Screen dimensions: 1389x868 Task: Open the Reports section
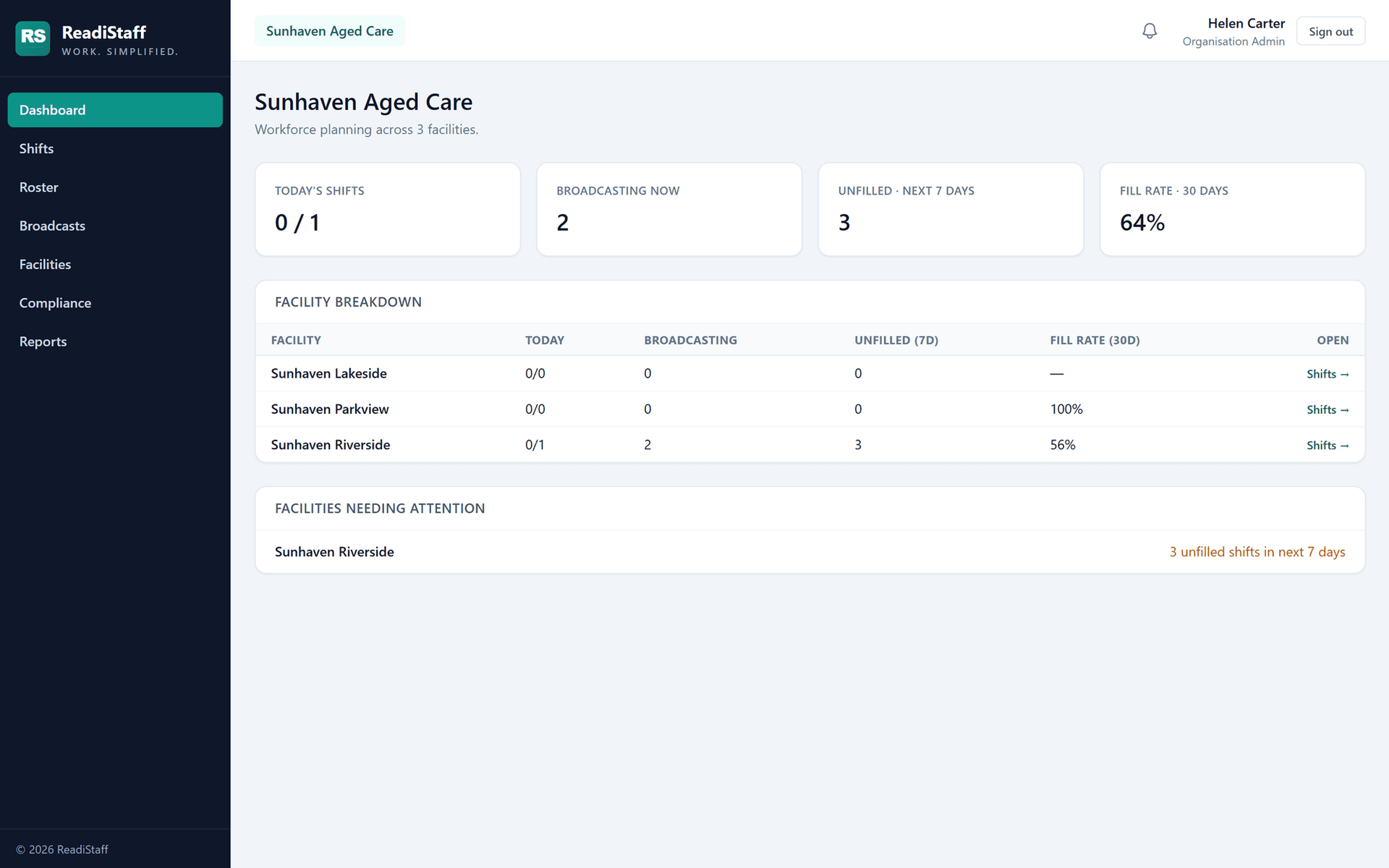point(115,341)
